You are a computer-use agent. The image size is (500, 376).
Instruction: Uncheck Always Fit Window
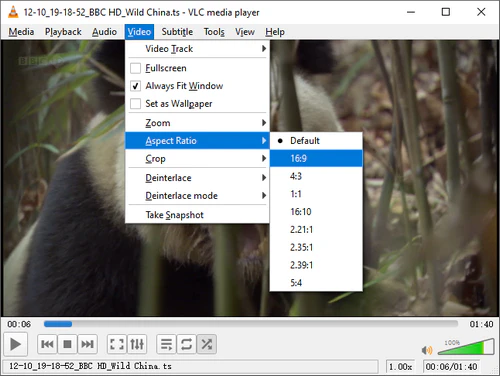tap(135, 86)
